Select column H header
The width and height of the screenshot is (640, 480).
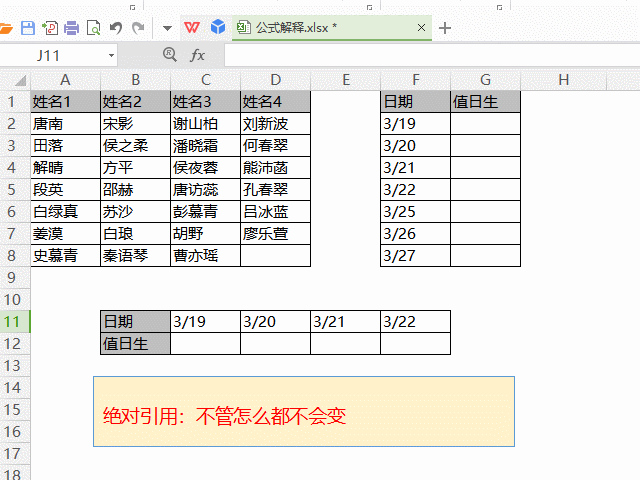(564, 80)
